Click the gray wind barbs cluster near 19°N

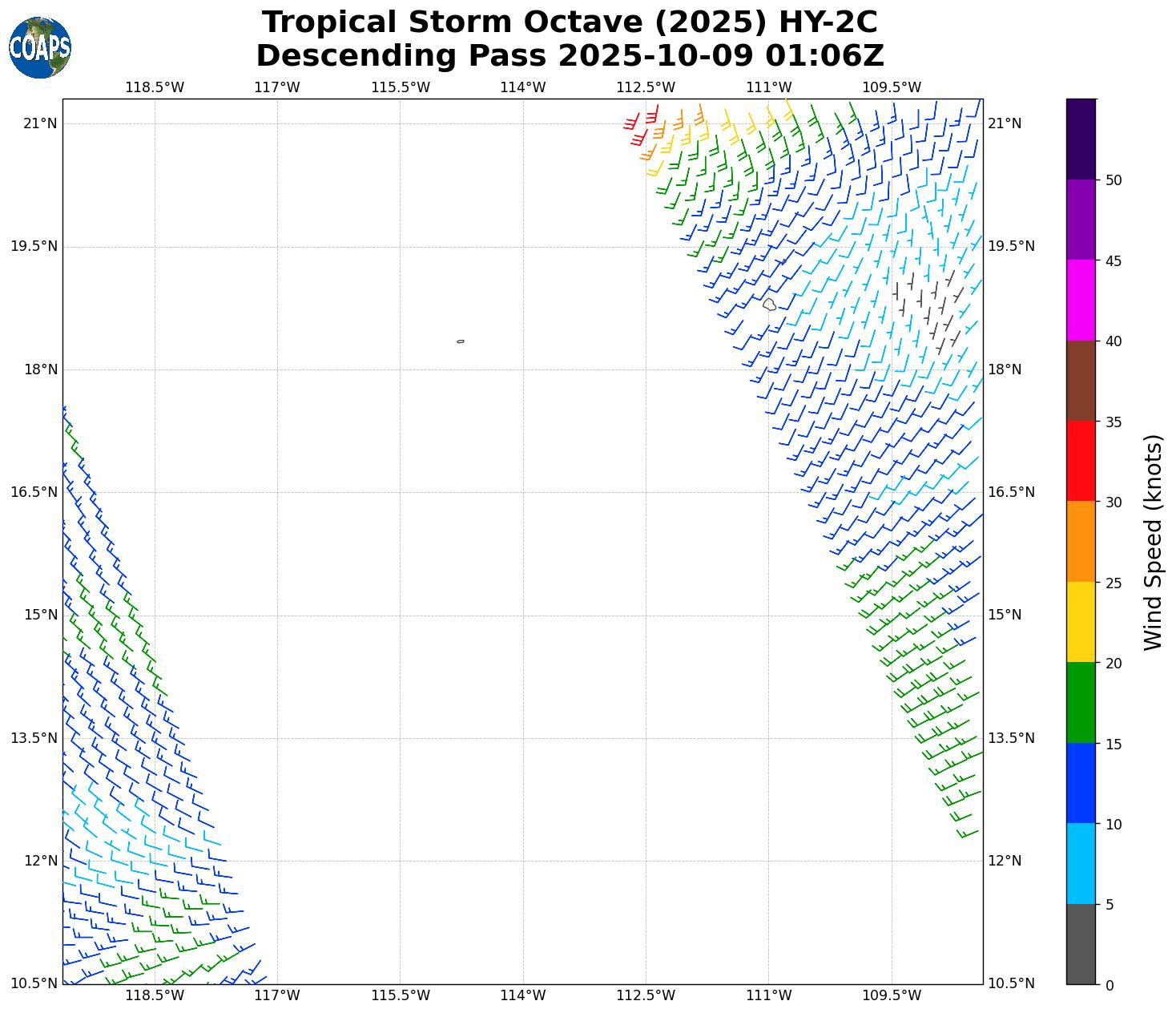point(928,309)
